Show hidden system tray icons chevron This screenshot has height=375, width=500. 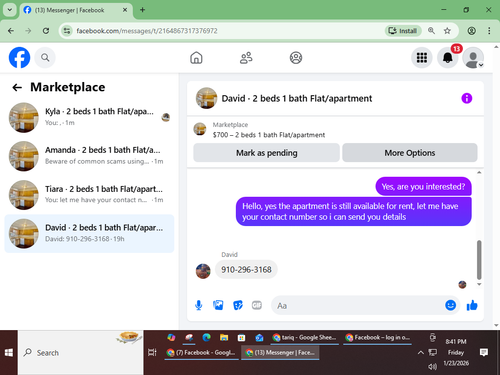click(421, 352)
